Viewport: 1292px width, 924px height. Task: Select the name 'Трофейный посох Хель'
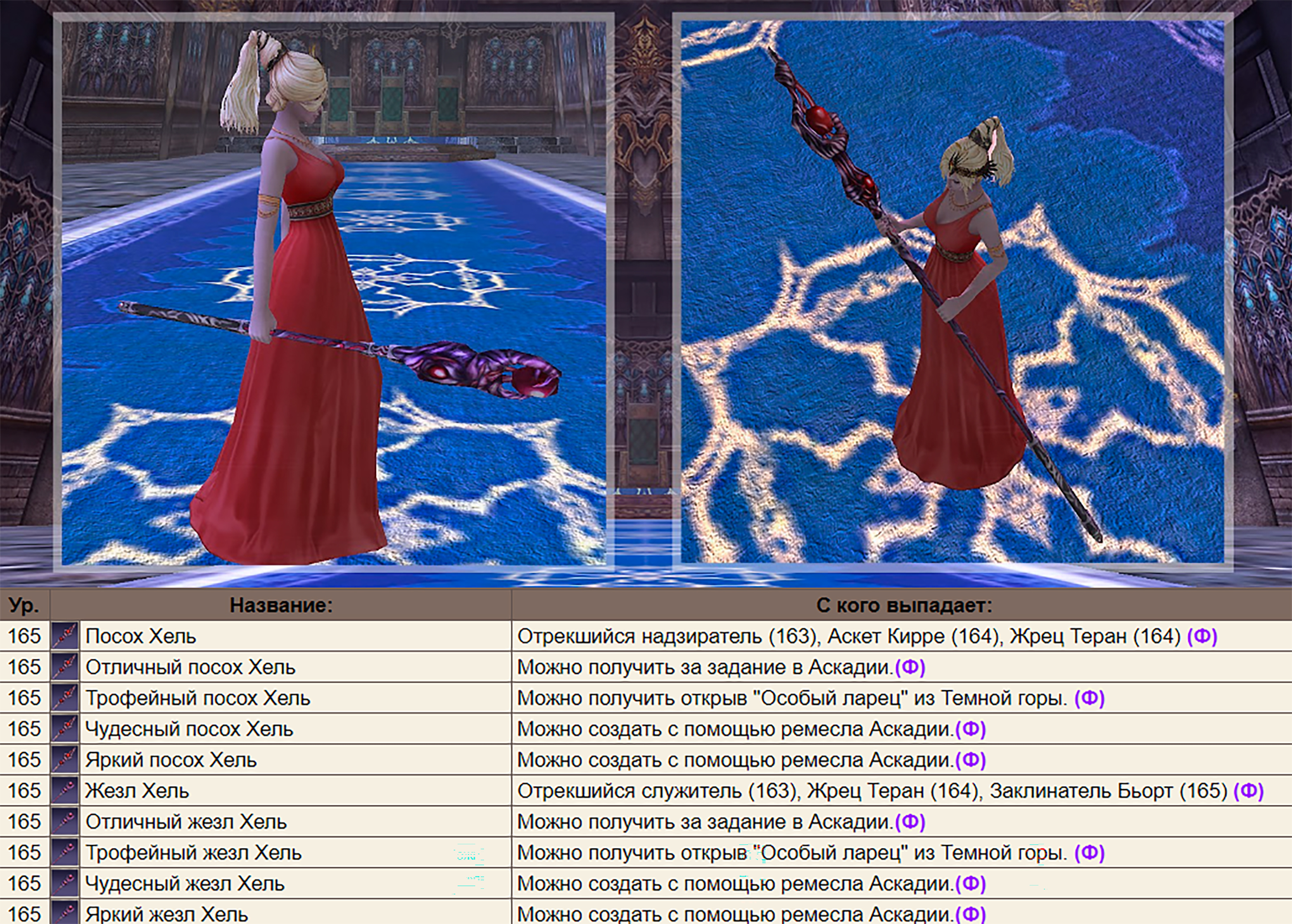198,698
